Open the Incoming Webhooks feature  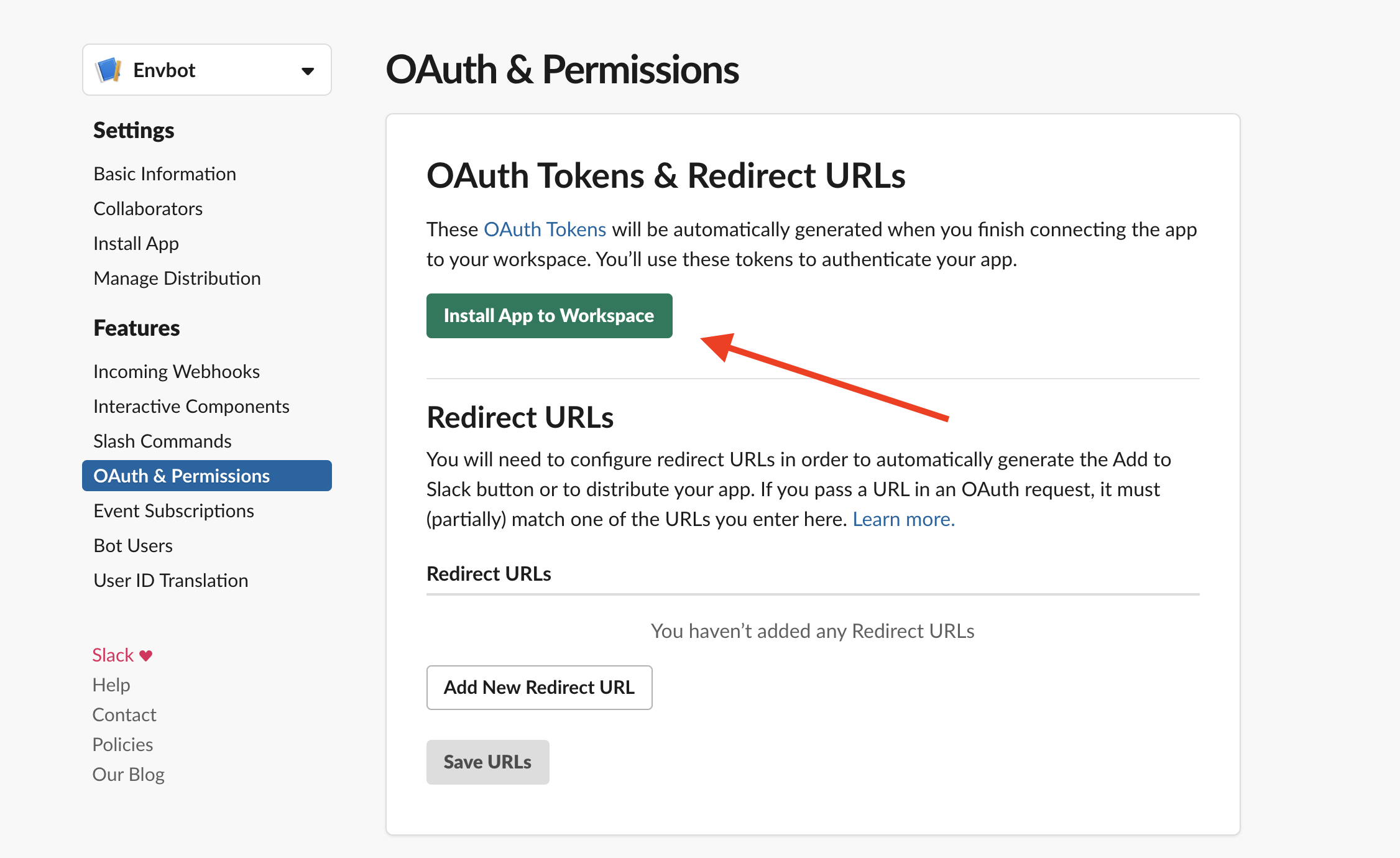(x=177, y=372)
